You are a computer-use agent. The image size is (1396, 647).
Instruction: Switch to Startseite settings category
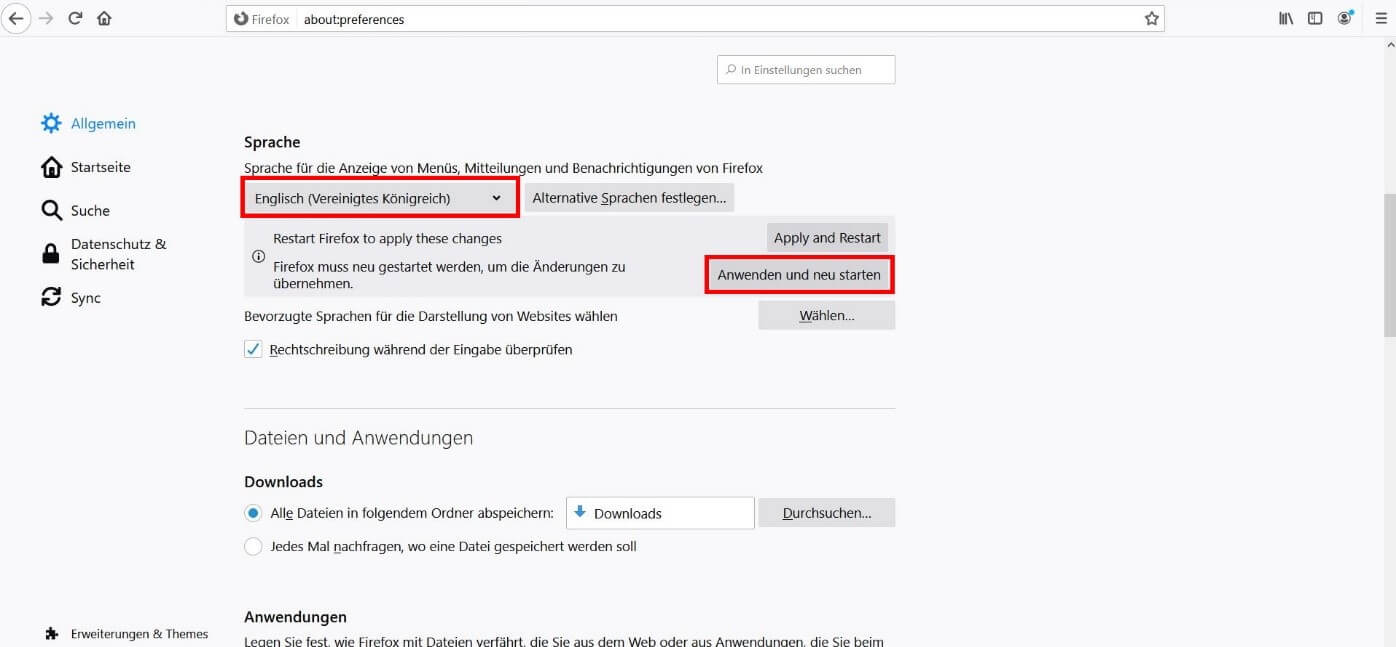(x=101, y=167)
